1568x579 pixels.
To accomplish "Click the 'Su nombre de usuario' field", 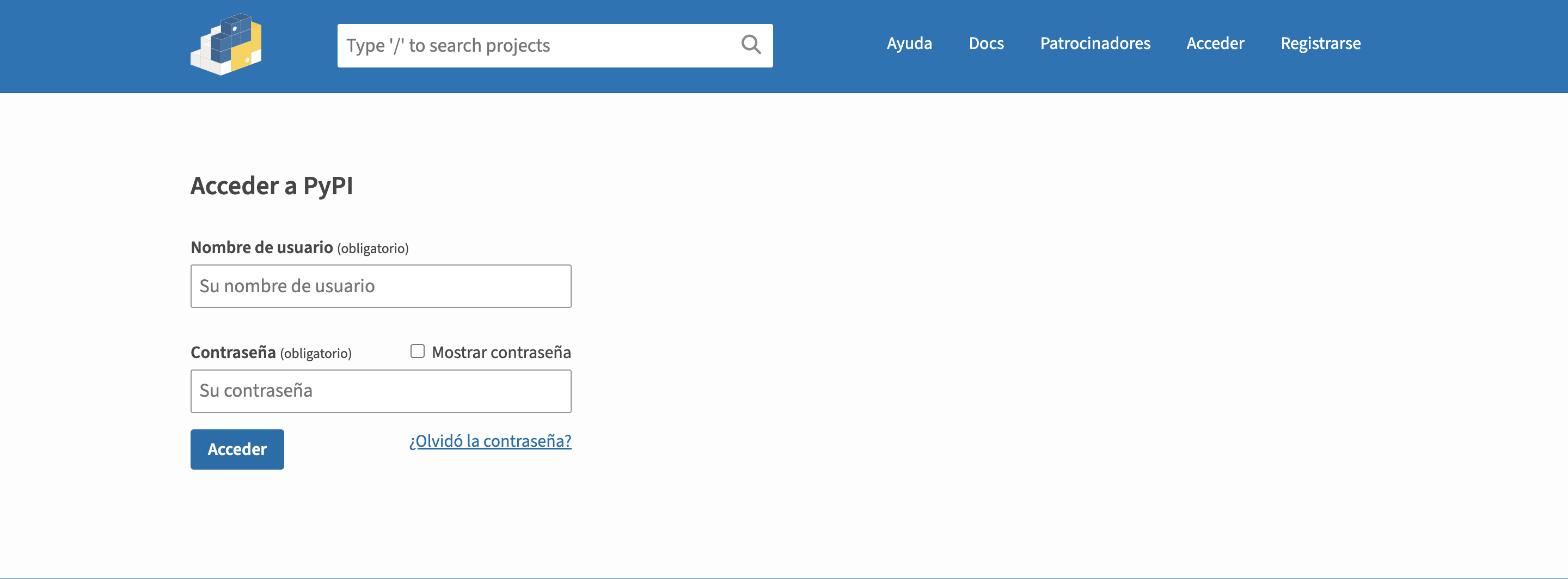I will (x=381, y=286).
